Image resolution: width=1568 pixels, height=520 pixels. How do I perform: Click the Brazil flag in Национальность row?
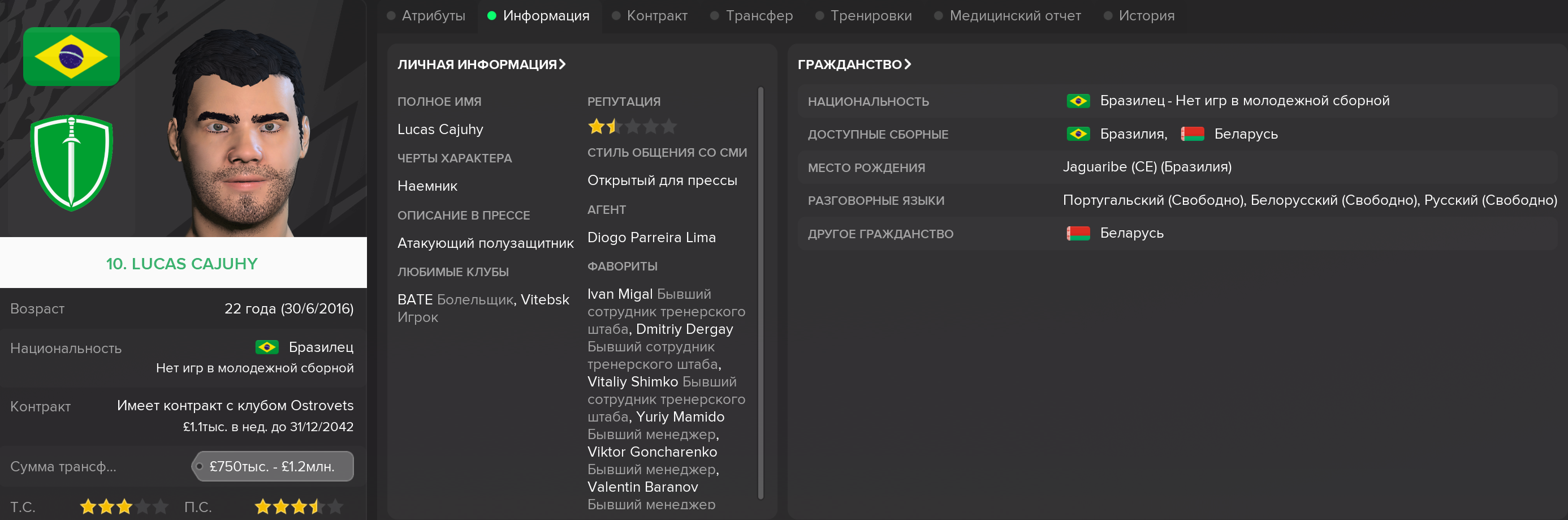(x=1078, y=101)
